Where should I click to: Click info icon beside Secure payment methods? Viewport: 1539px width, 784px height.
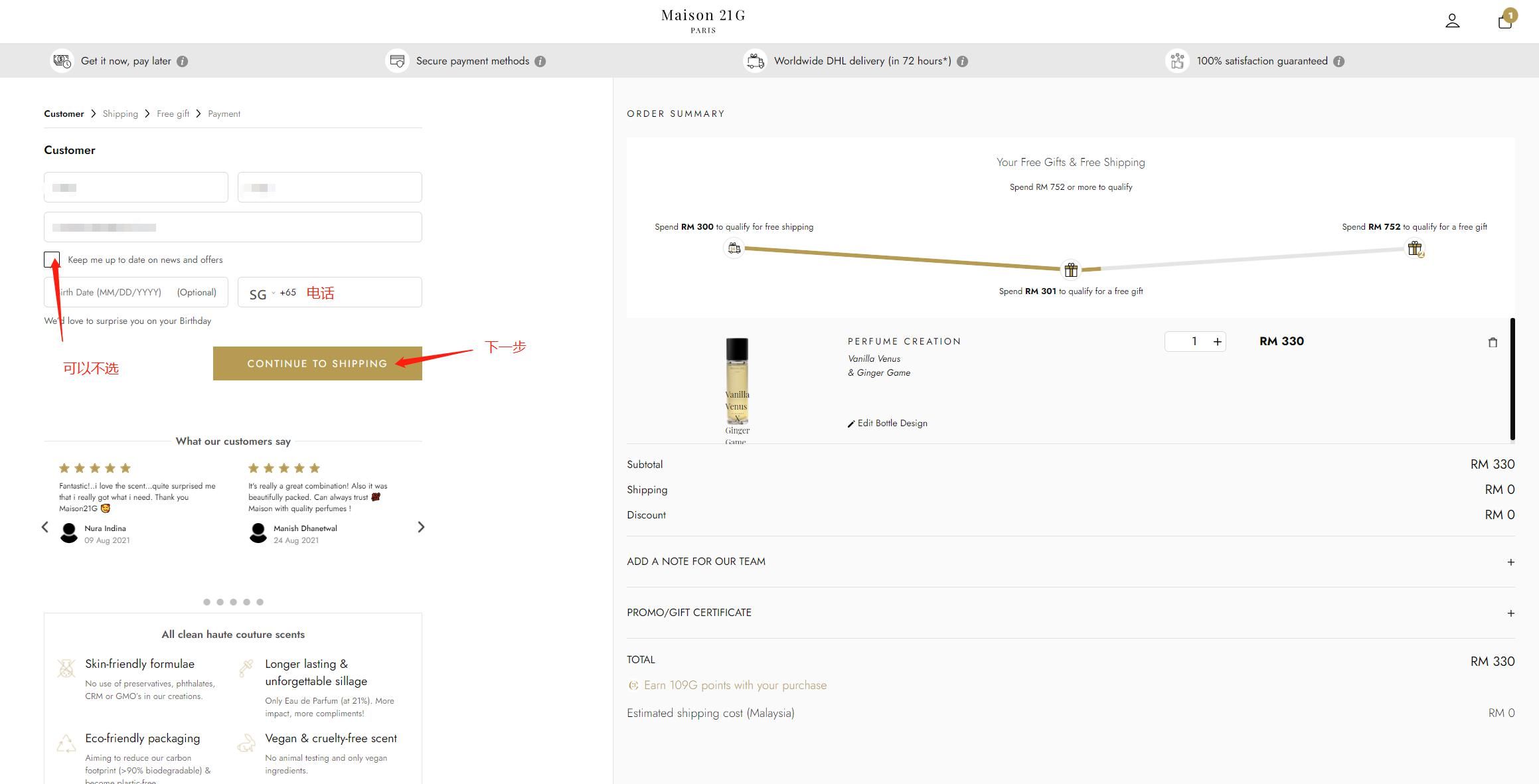[x=540, y=61]
